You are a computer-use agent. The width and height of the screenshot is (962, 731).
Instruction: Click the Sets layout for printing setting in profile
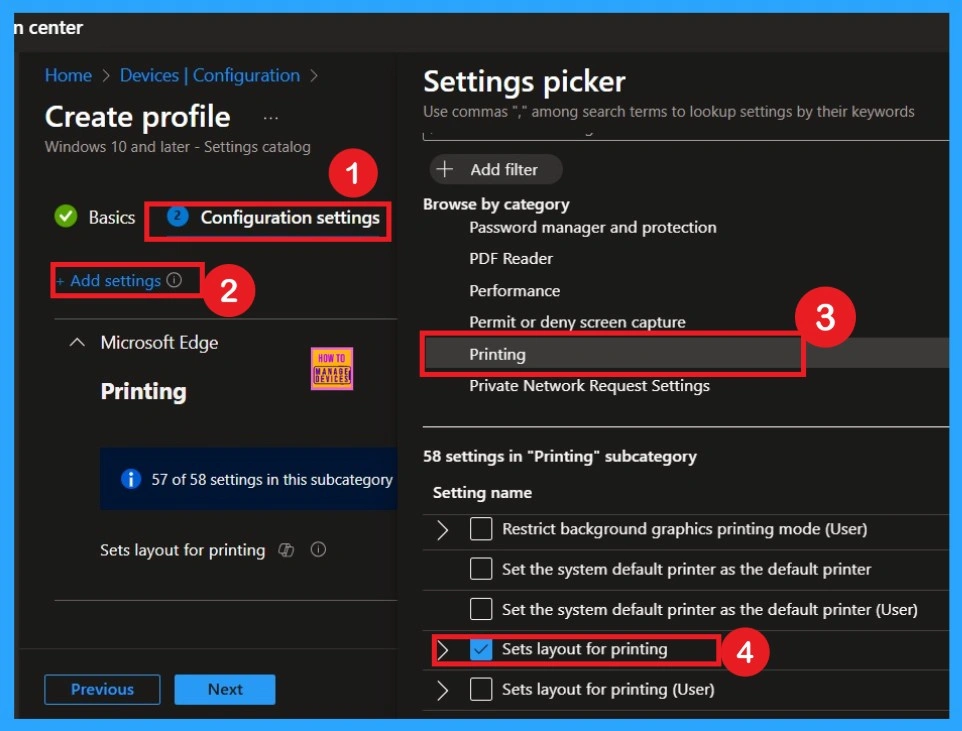[x=183, y=550]
